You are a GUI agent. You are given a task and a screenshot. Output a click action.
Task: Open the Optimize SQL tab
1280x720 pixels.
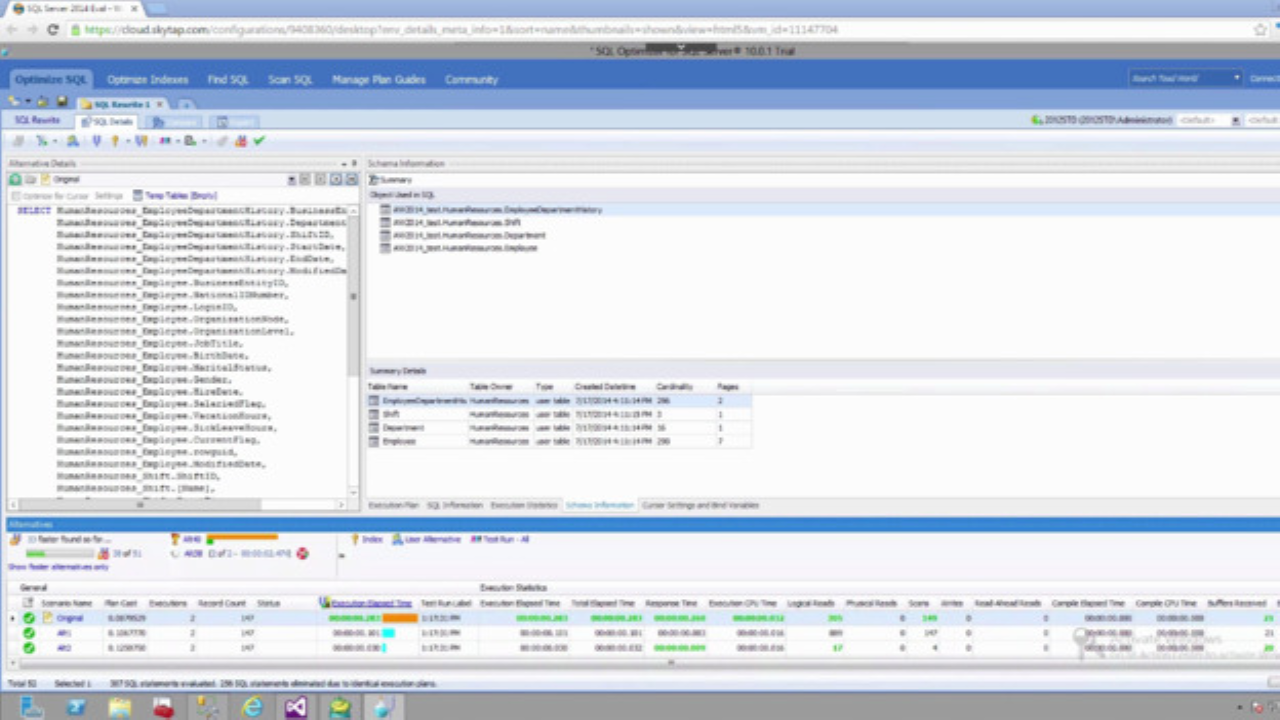point(51,80)
